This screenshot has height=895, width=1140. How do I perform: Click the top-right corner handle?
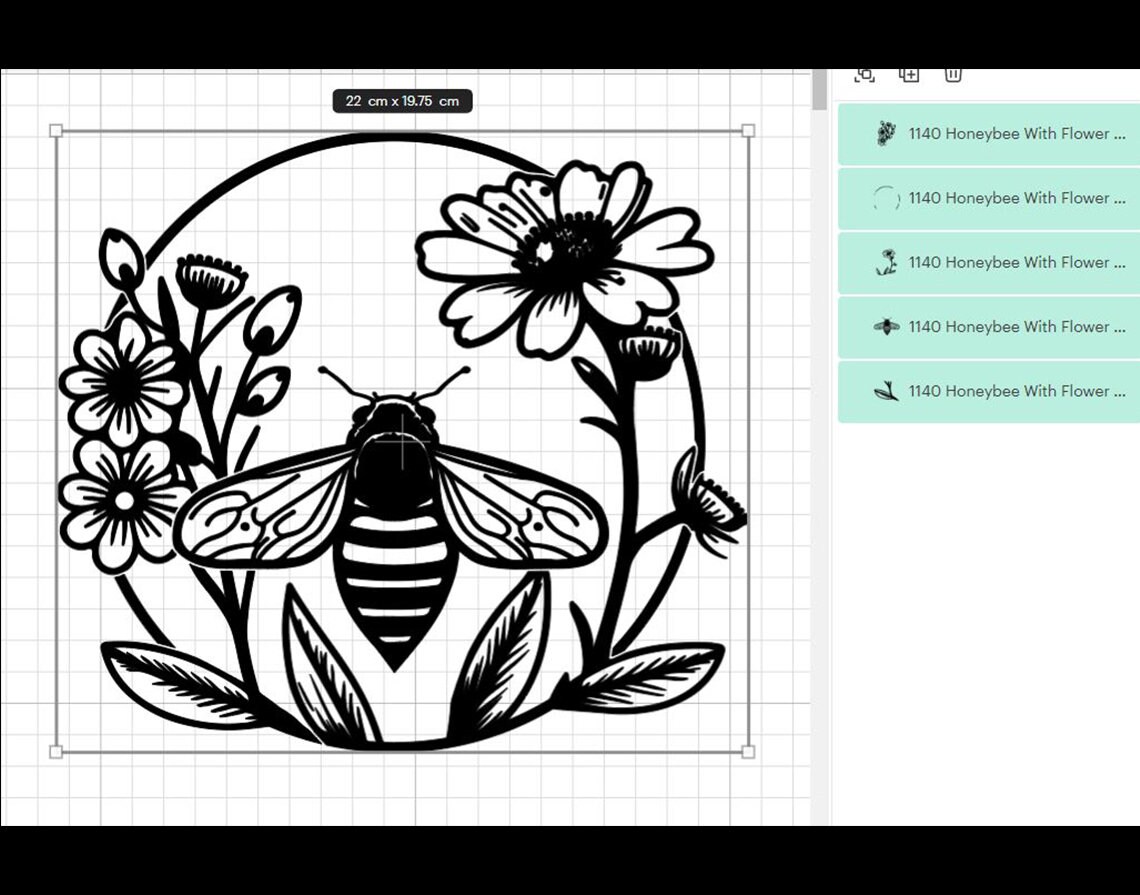click(x=748, y=129)
